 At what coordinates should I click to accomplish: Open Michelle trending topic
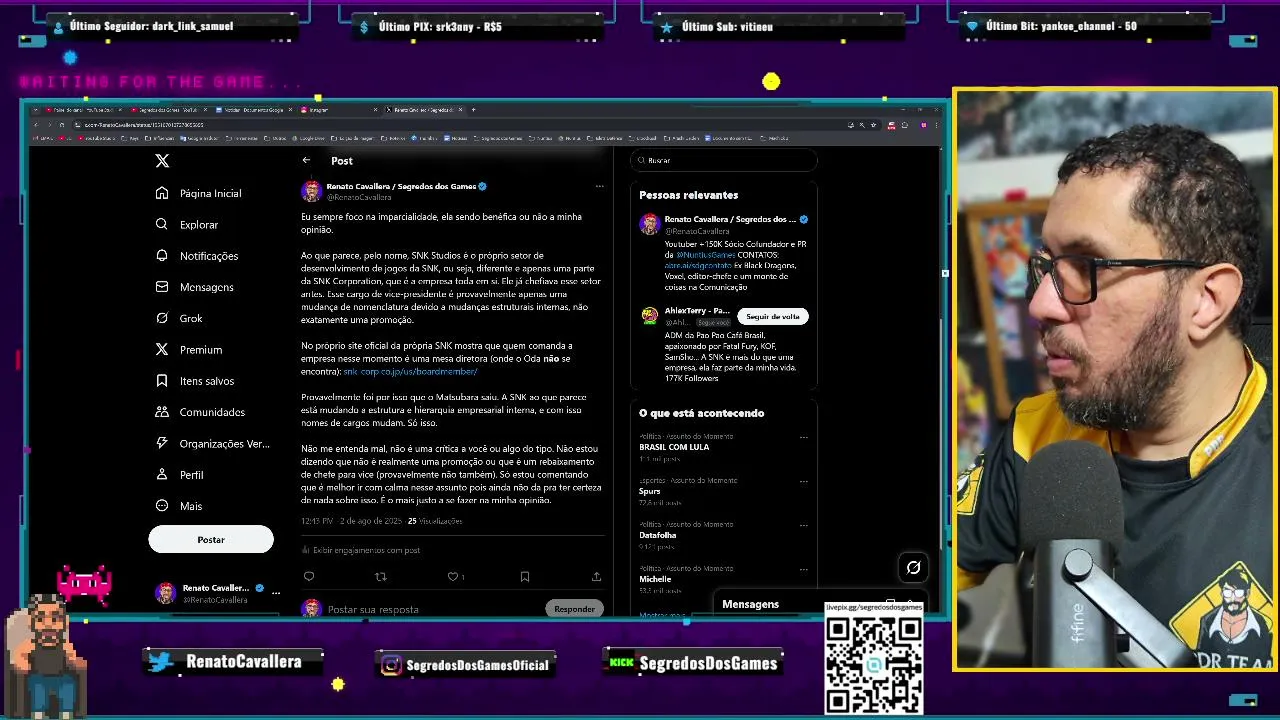[x=655, y=579]
